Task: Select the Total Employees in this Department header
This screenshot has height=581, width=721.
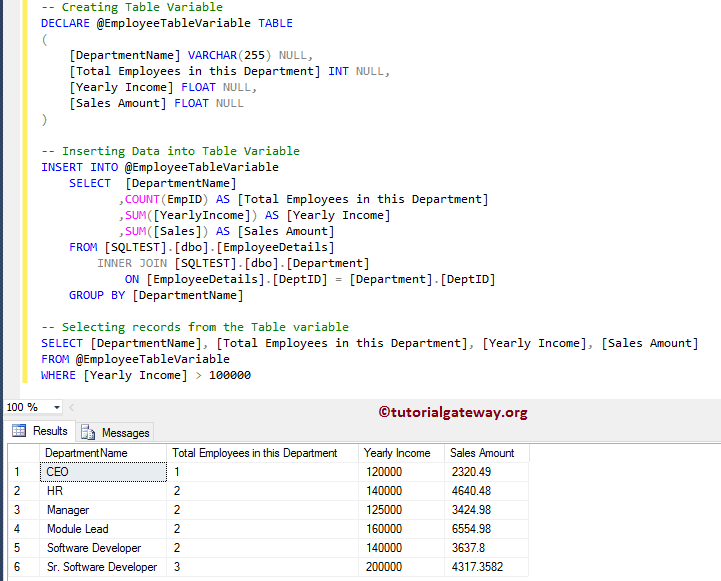Action: 262,453
